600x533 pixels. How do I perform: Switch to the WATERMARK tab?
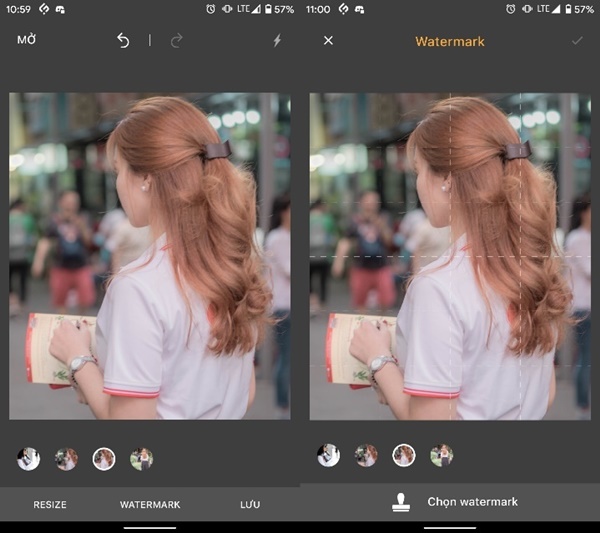click(150, 505)
